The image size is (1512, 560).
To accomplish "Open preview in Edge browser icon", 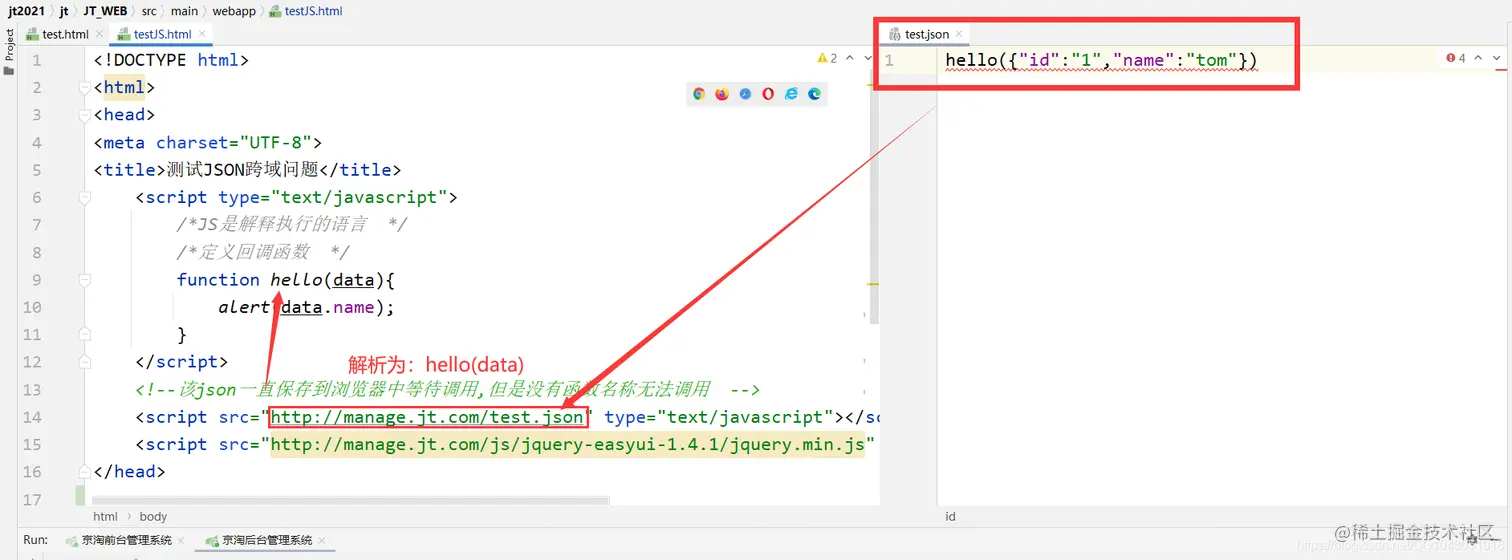I will 814,94.
